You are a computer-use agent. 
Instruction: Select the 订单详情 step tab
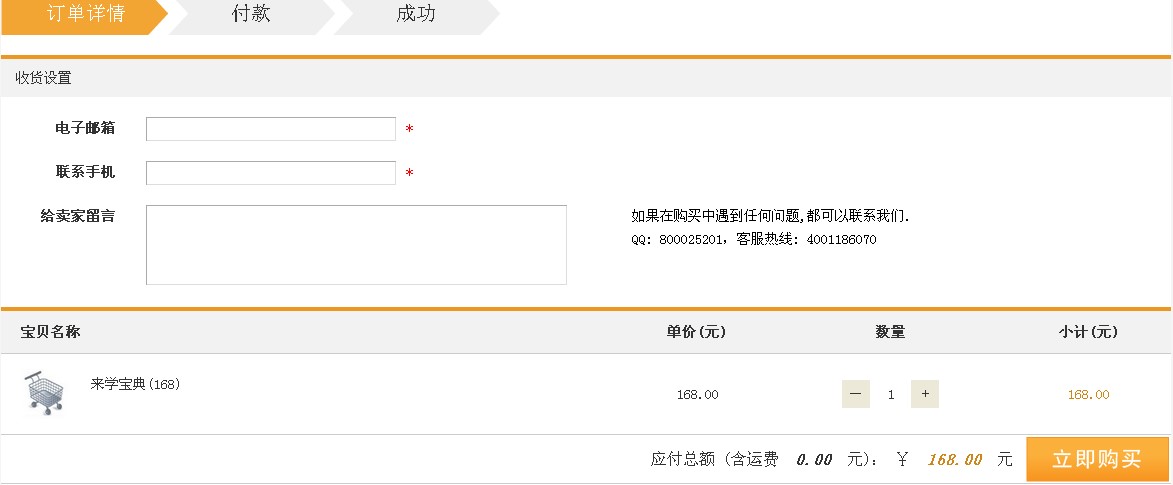[84, 14]
